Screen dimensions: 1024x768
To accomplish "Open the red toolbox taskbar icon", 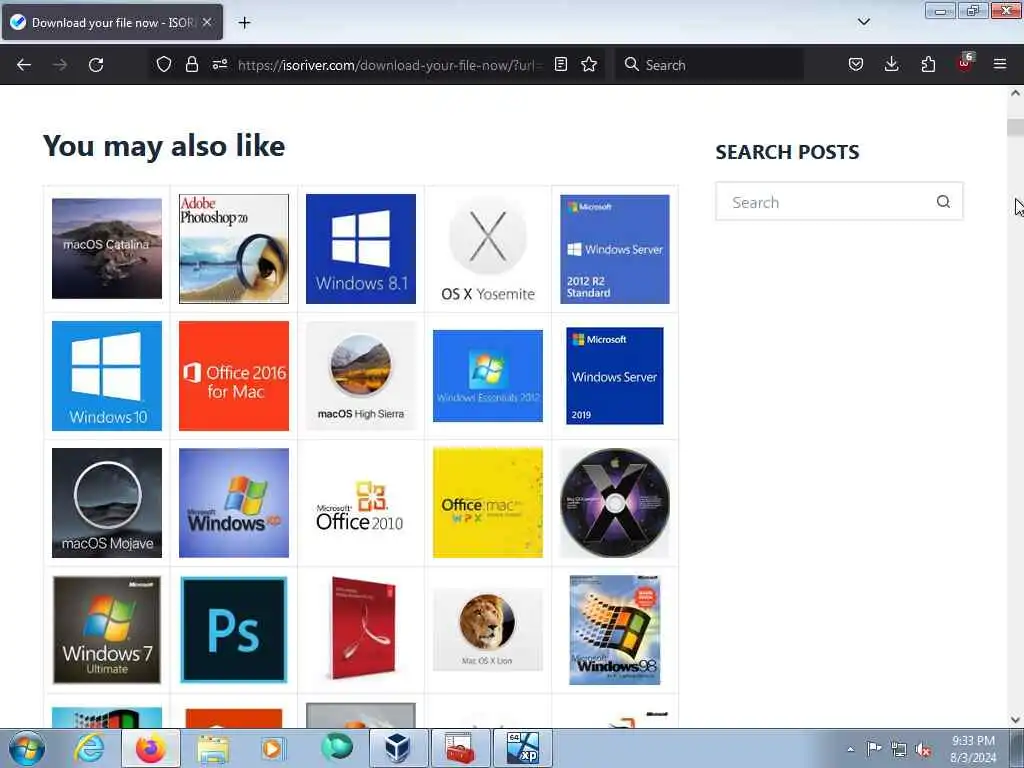I will [460, 748].
